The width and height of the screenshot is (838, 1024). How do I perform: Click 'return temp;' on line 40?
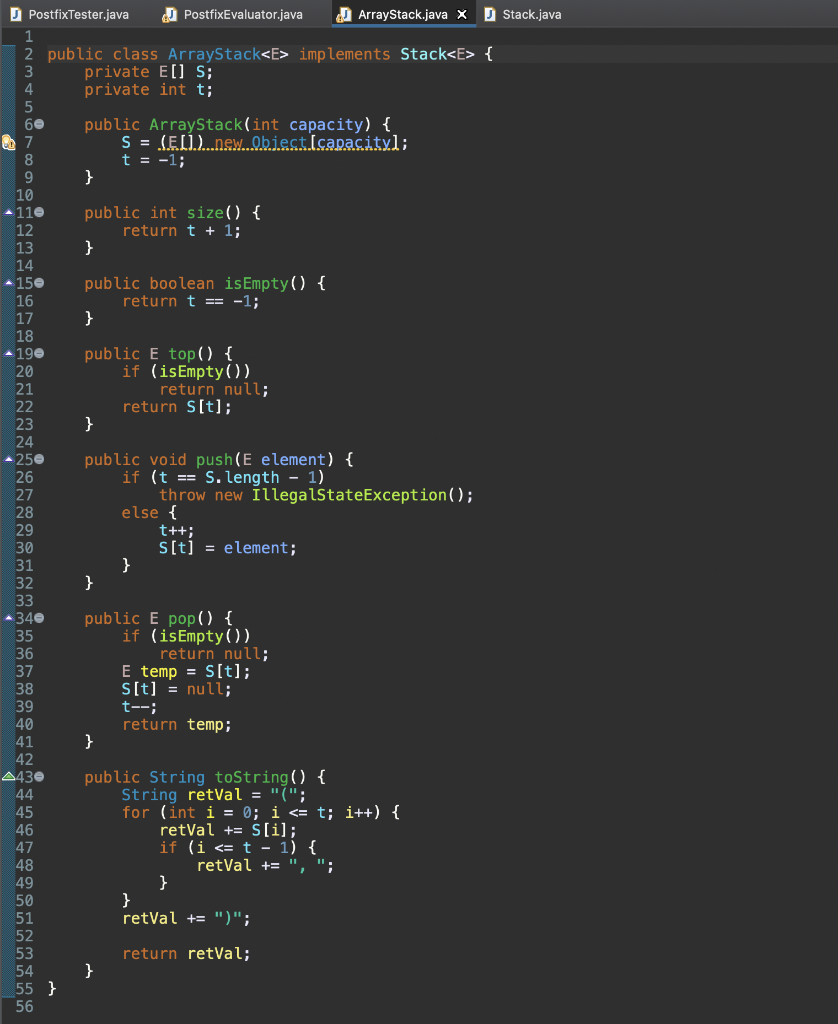[176, 724]
